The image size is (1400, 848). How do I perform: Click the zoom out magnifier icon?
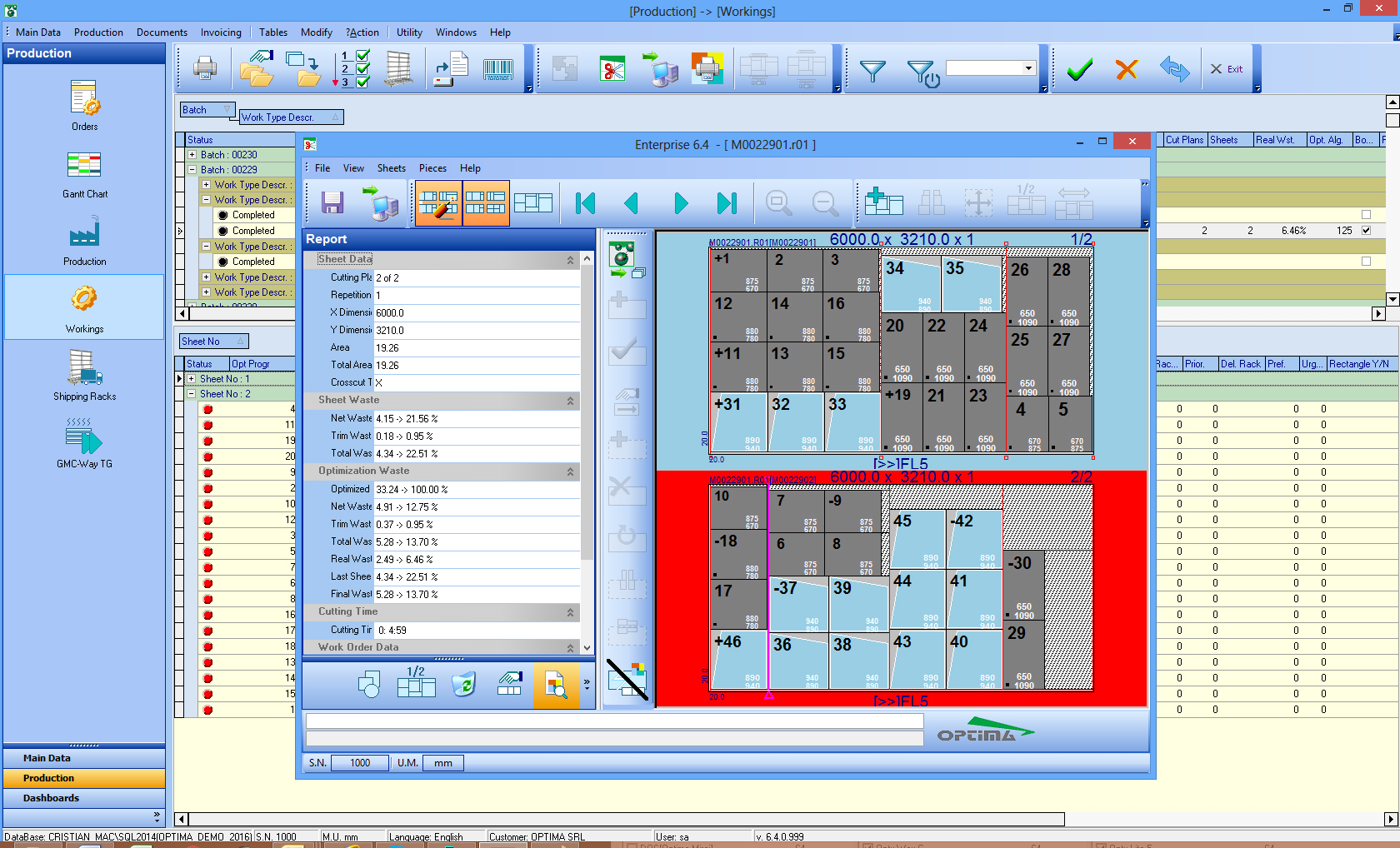click(825, 203)
